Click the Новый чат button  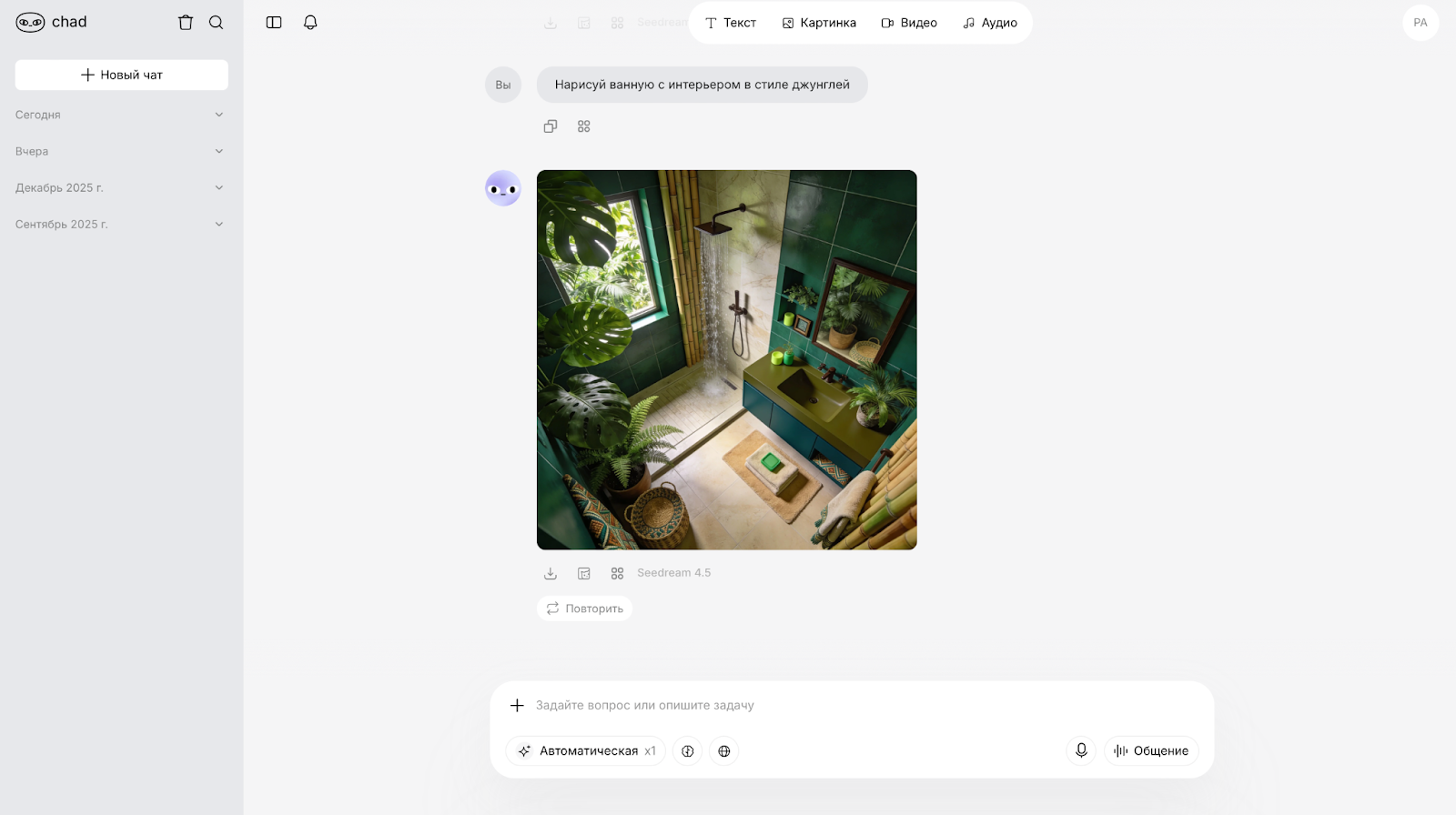(x=122, y=75)
